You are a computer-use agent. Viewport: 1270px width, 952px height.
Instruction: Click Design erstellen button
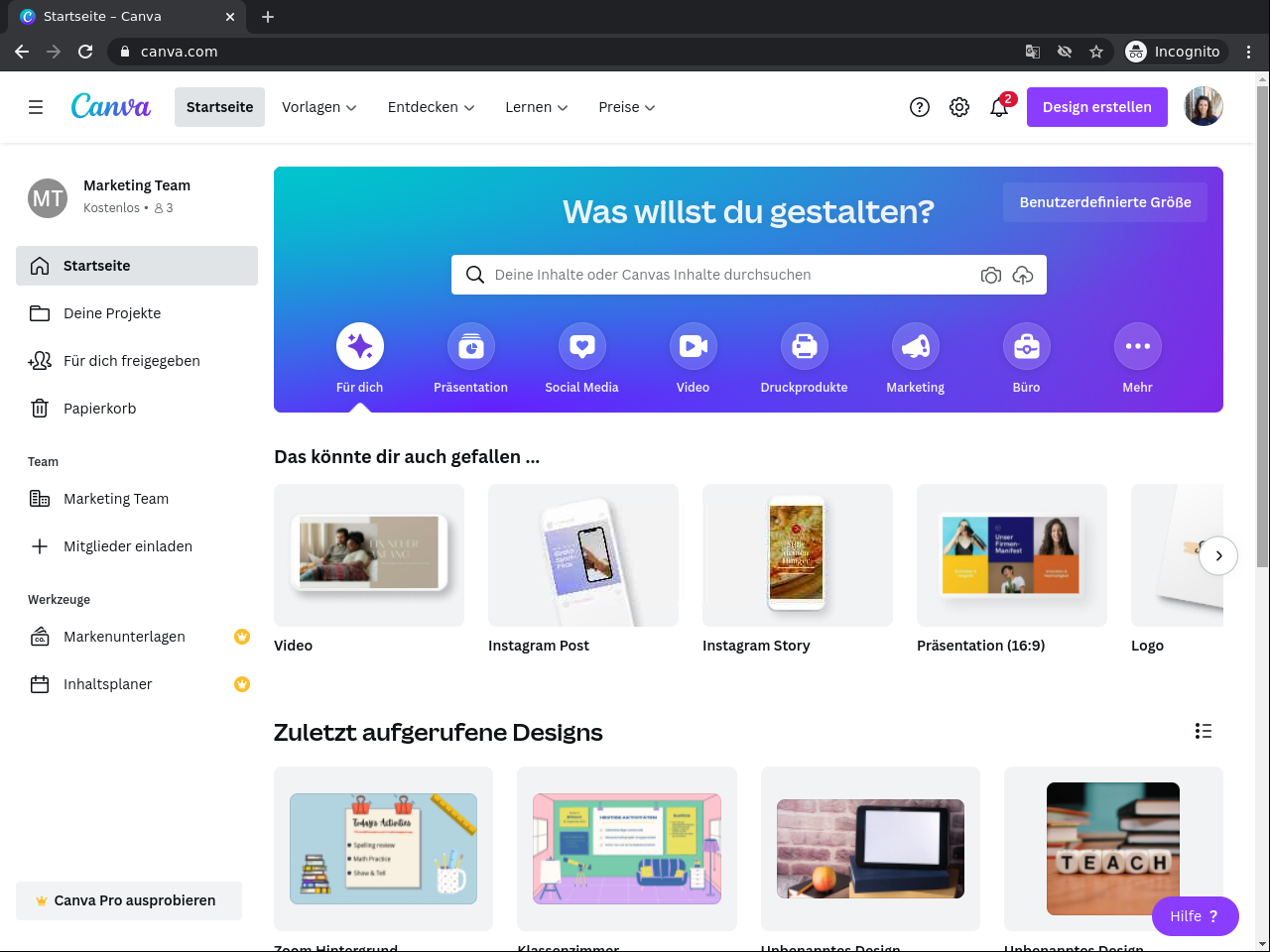[1097, 107]
